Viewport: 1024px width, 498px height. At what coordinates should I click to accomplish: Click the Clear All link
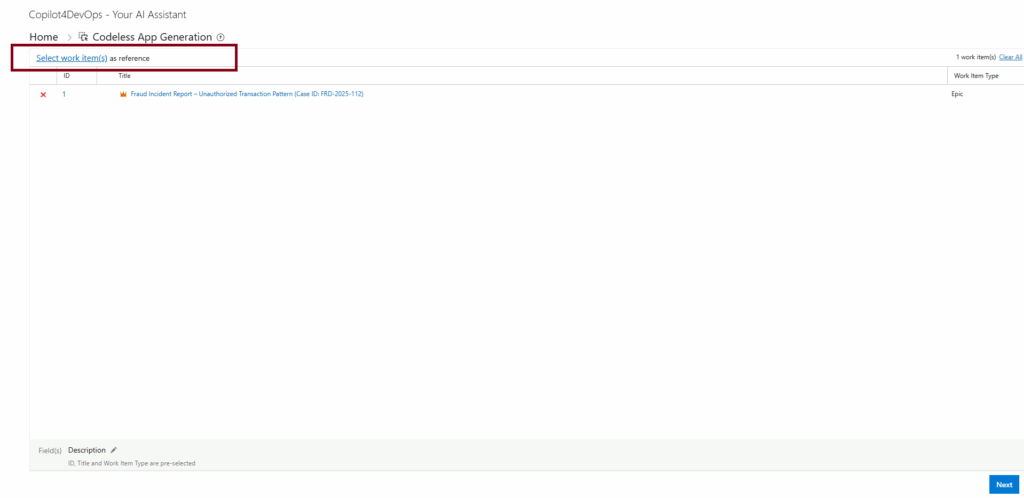(1010, 57)
